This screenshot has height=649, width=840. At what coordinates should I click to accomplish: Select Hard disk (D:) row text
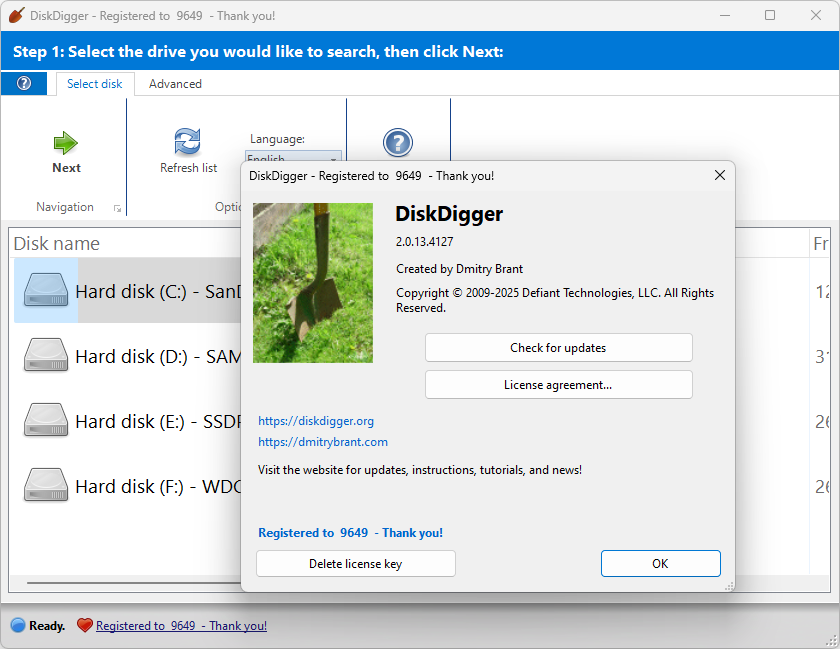pyautogui.click(x=159, y=356)
